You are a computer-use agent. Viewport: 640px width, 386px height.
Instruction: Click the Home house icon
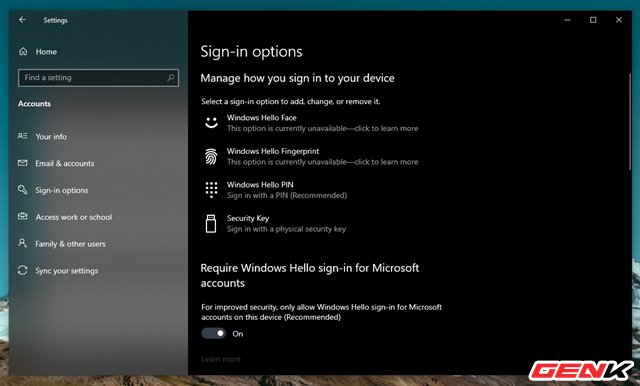coord(23,51)
